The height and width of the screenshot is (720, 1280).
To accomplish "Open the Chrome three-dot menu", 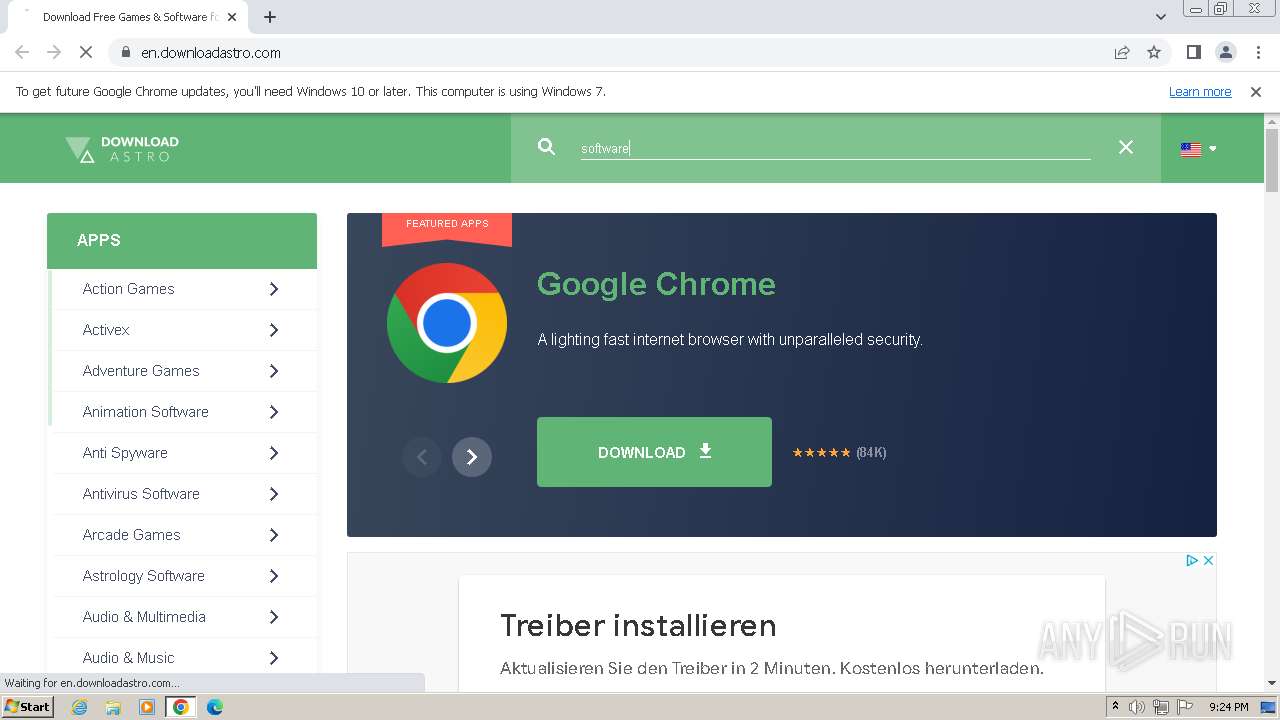I will (1257, 52).
